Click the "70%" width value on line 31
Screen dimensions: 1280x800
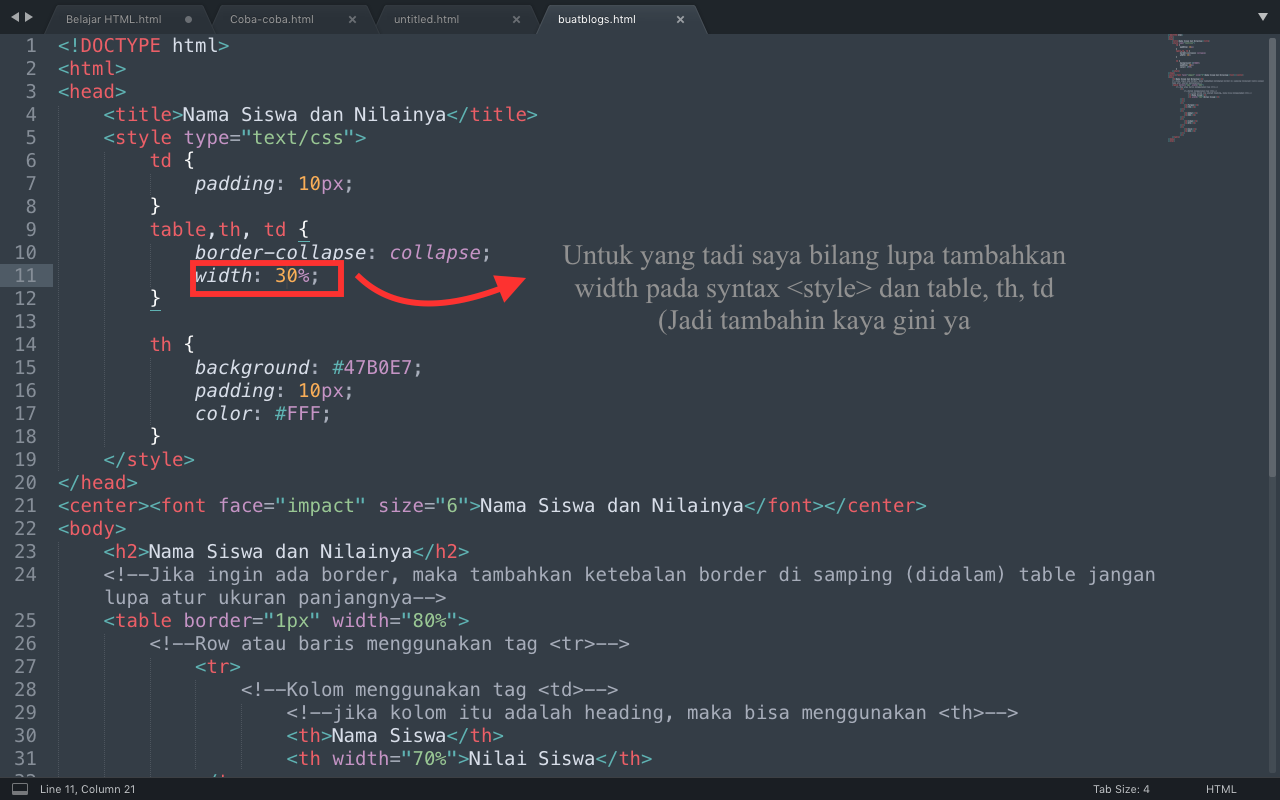[430, 758]
